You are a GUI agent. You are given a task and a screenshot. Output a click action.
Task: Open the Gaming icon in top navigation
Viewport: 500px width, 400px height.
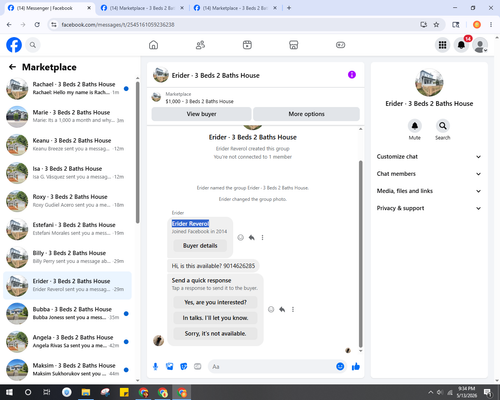pos(340,45)
